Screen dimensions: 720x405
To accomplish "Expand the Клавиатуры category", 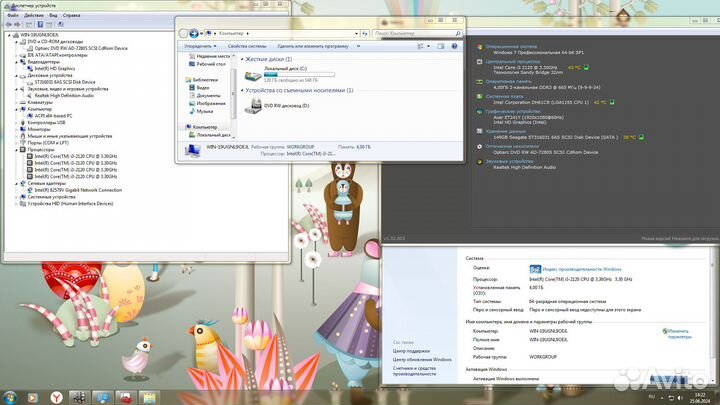I will pyautogui.click(x=16, y=102).
